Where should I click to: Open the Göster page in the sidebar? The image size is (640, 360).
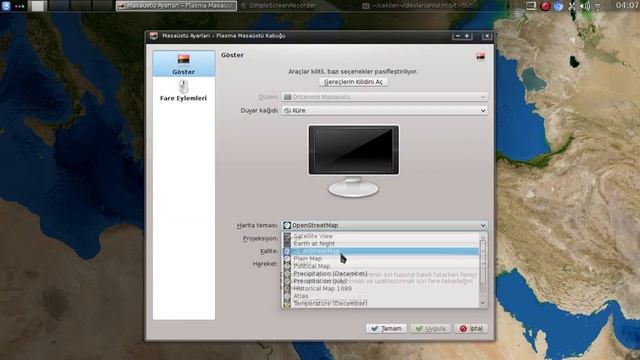click(184, 64)
